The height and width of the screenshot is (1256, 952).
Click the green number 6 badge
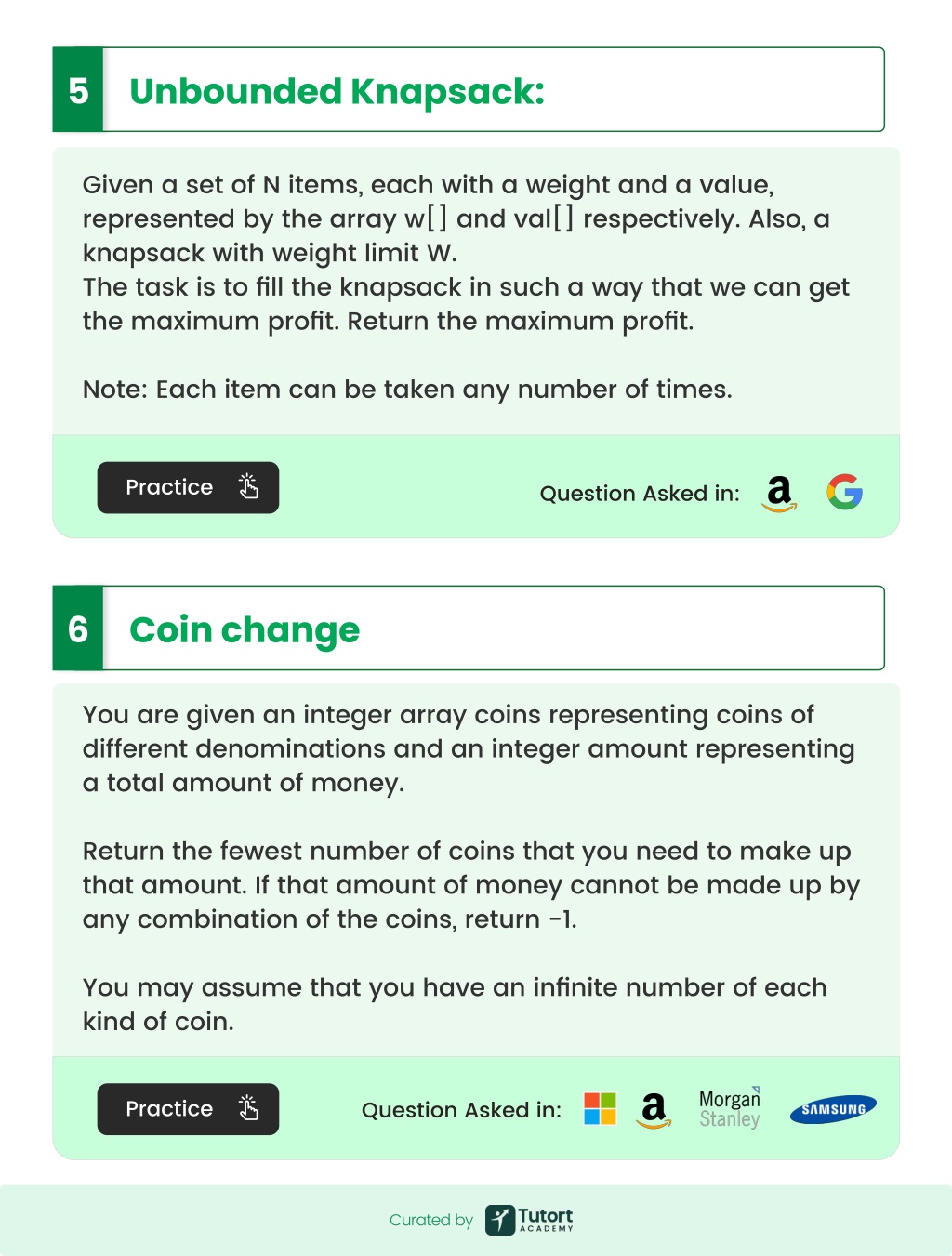click(x=78, y=628)
